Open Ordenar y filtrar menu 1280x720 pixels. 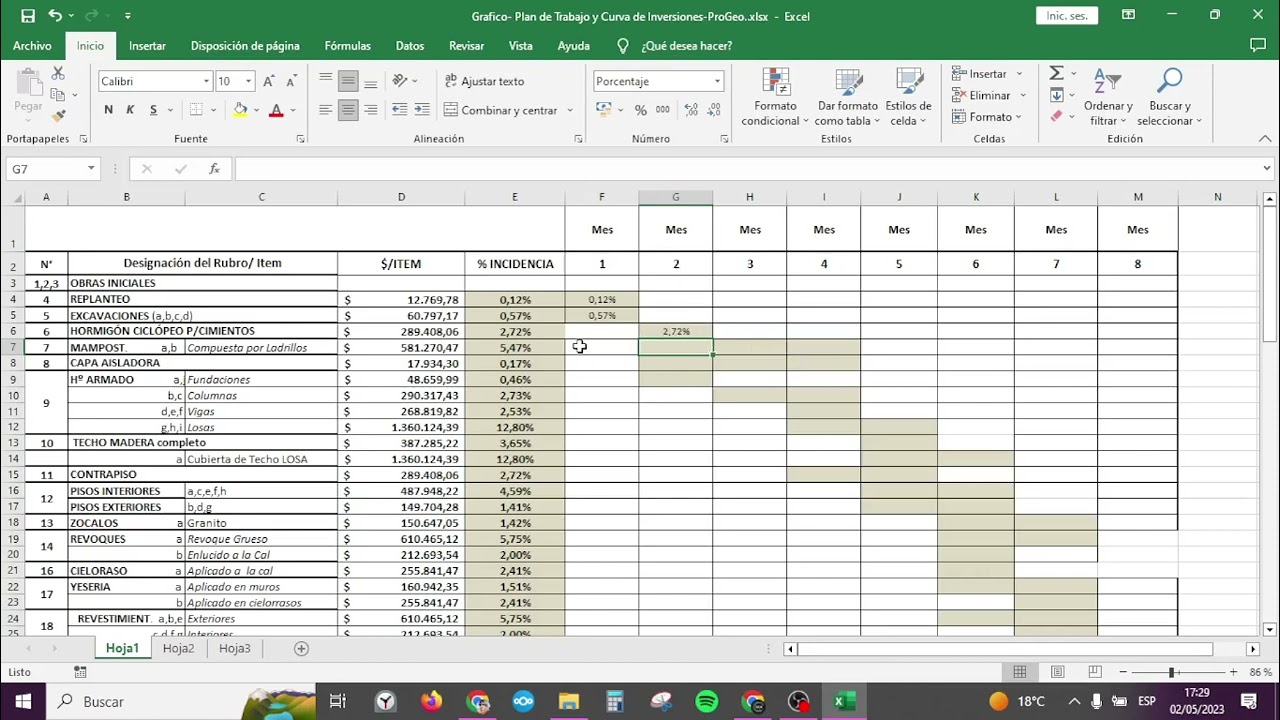click(1108, 97)
